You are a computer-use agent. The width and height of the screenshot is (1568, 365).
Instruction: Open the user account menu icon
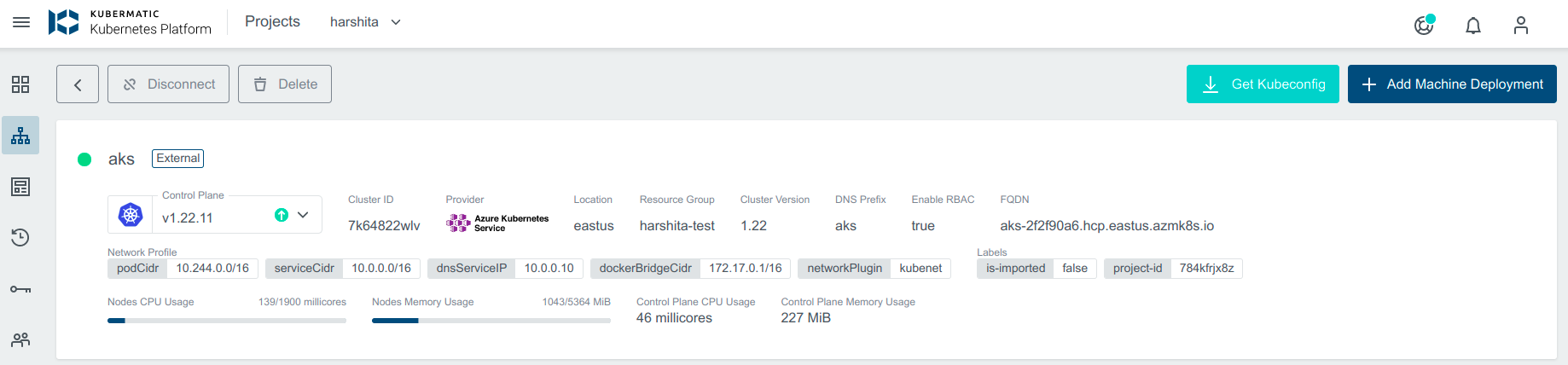(x=1520, y=26)
